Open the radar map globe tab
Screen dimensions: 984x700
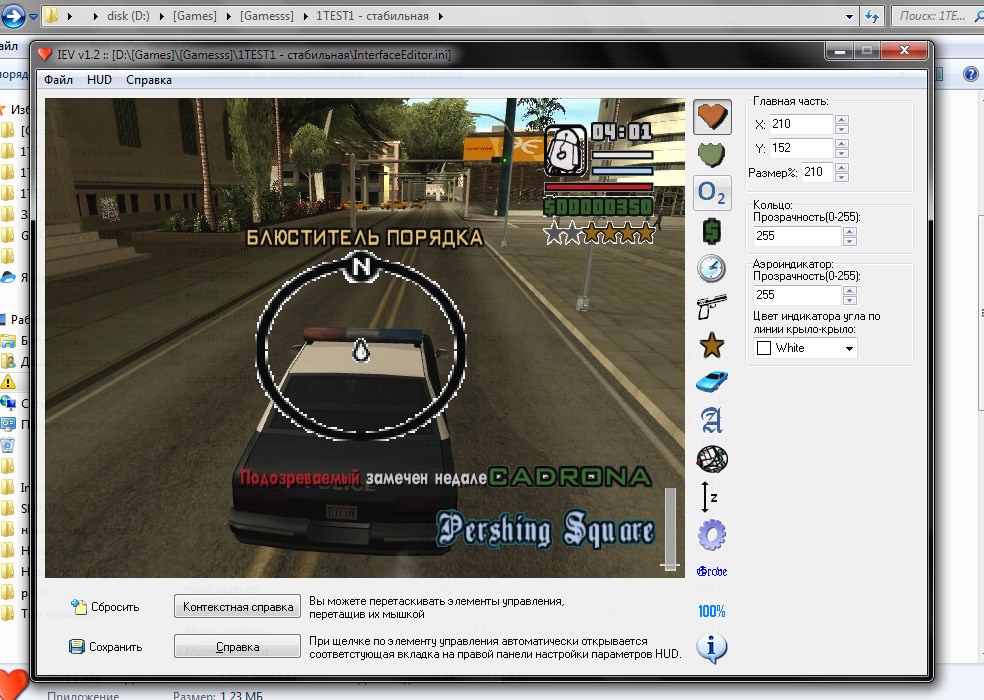pyautogui.click(x=712, y=459)
